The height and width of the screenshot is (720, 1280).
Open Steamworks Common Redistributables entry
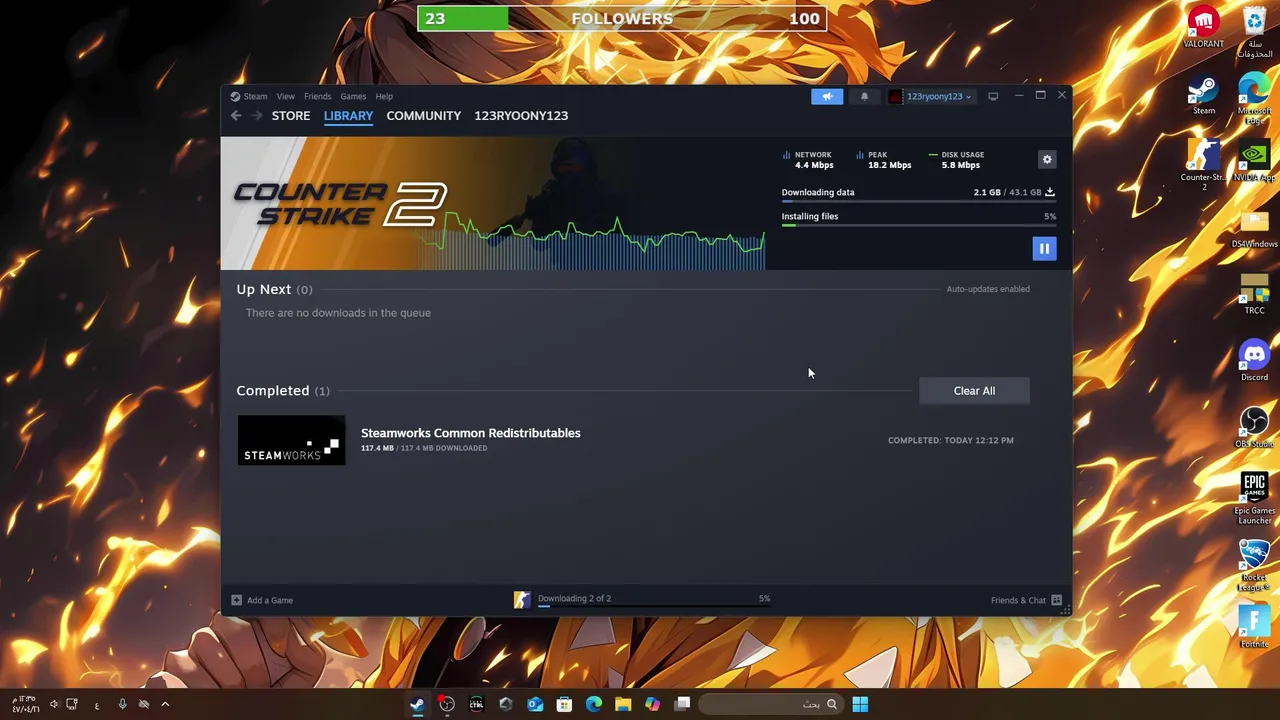point(471,433)
